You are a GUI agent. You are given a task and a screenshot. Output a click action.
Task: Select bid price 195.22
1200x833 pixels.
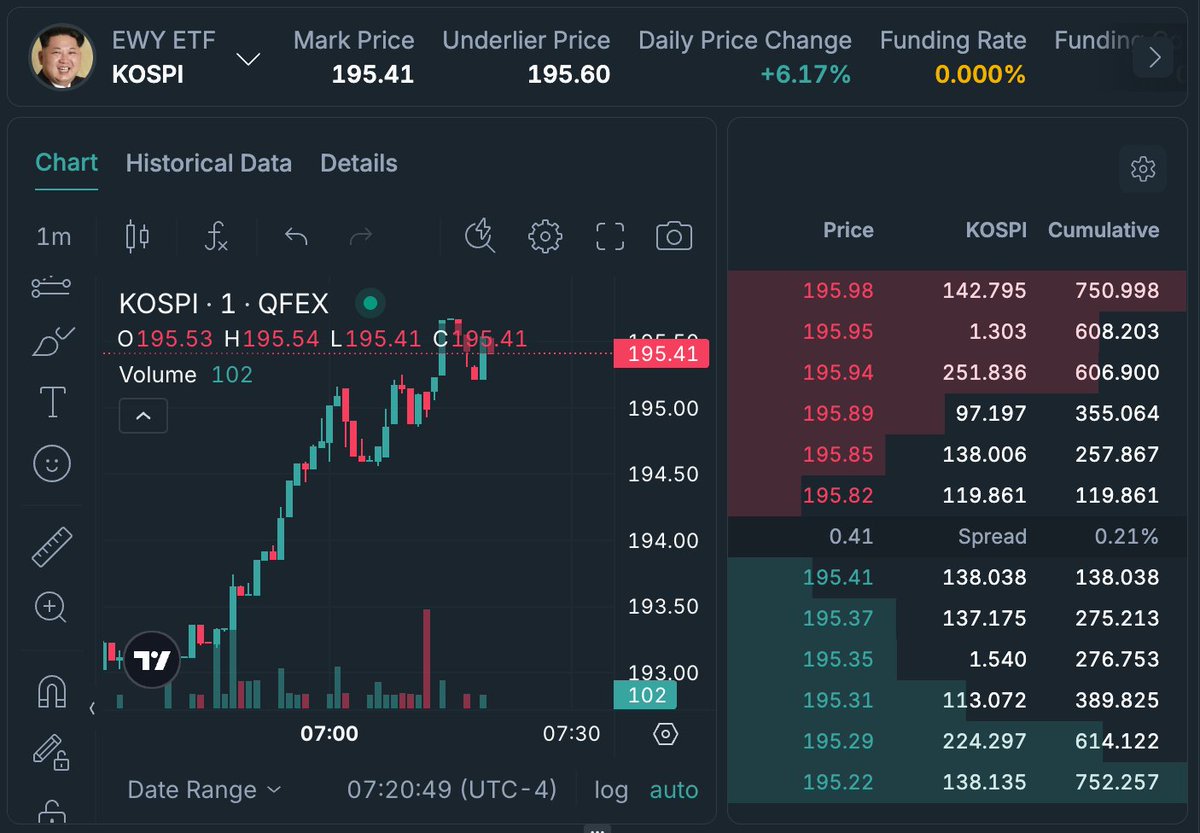(x=838, y=783)
